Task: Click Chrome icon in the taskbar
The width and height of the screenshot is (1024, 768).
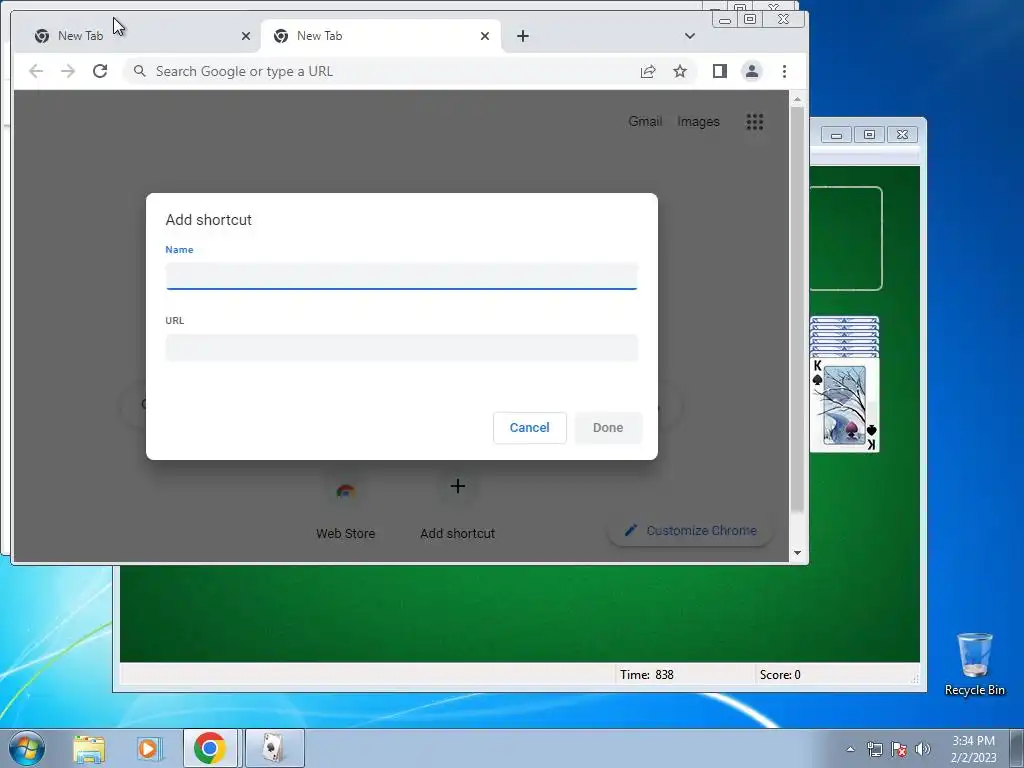Action: coord(210,748)
